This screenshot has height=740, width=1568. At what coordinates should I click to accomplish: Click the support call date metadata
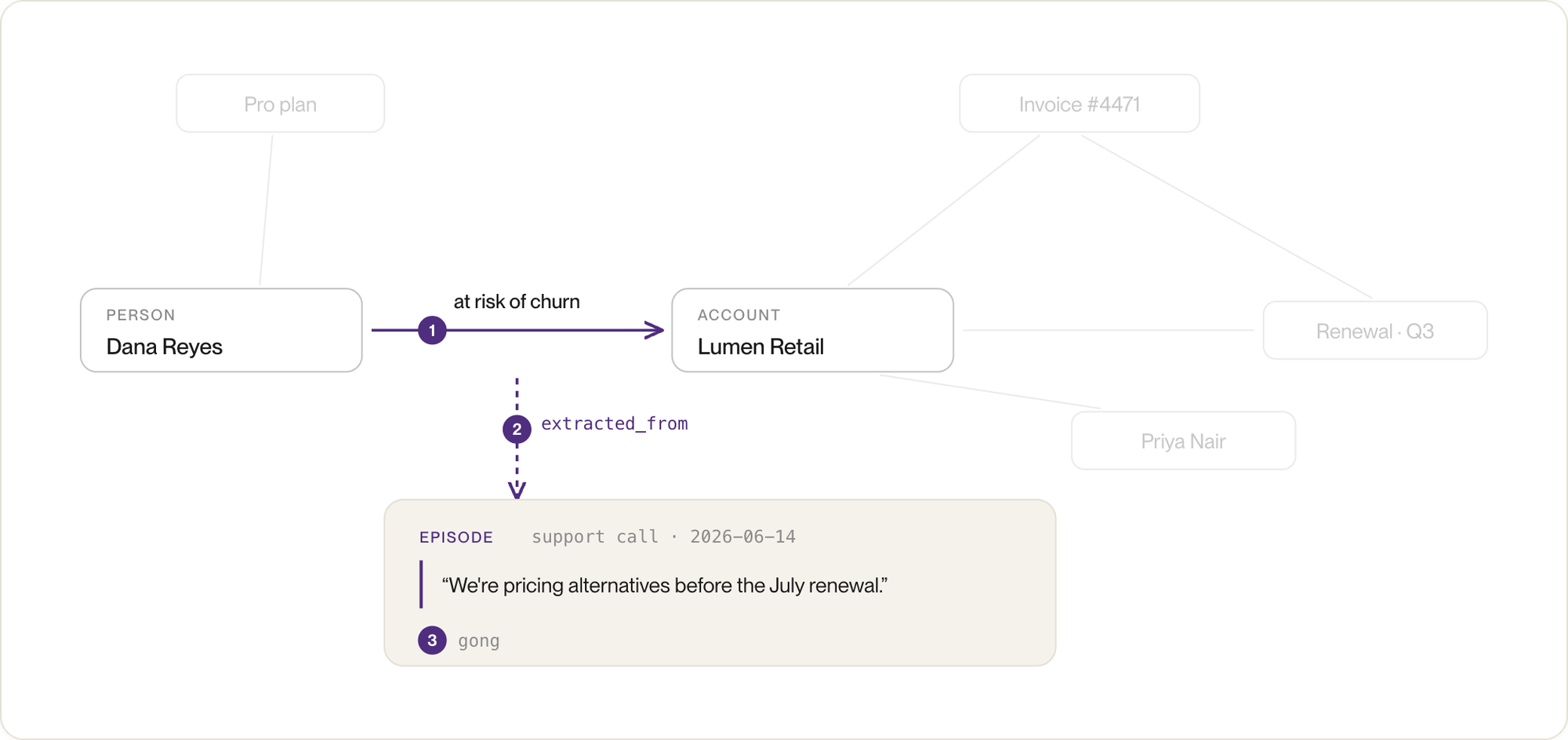point(663,537)
